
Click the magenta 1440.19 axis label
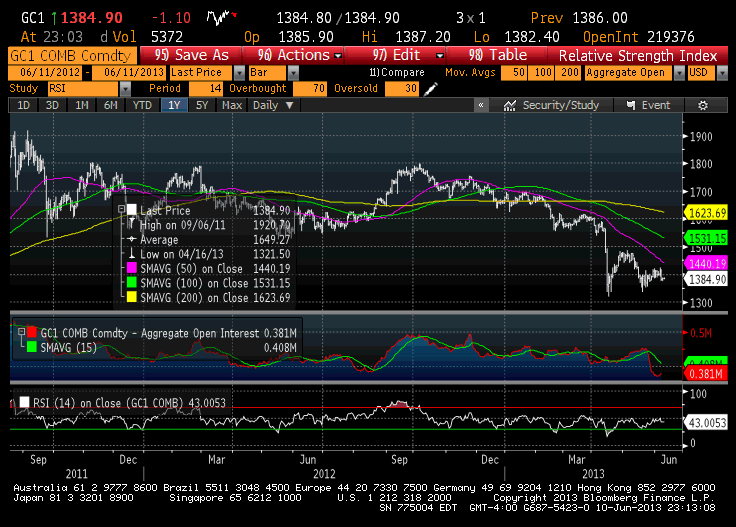coord(706,263)
